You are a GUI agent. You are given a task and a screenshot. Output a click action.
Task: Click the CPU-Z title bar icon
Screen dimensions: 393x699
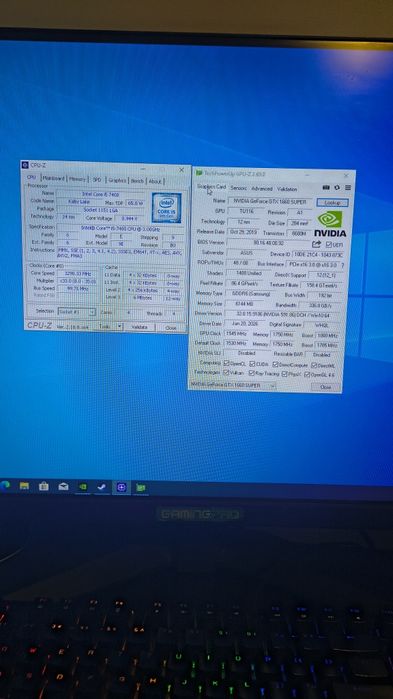click(x=25, y=165)
